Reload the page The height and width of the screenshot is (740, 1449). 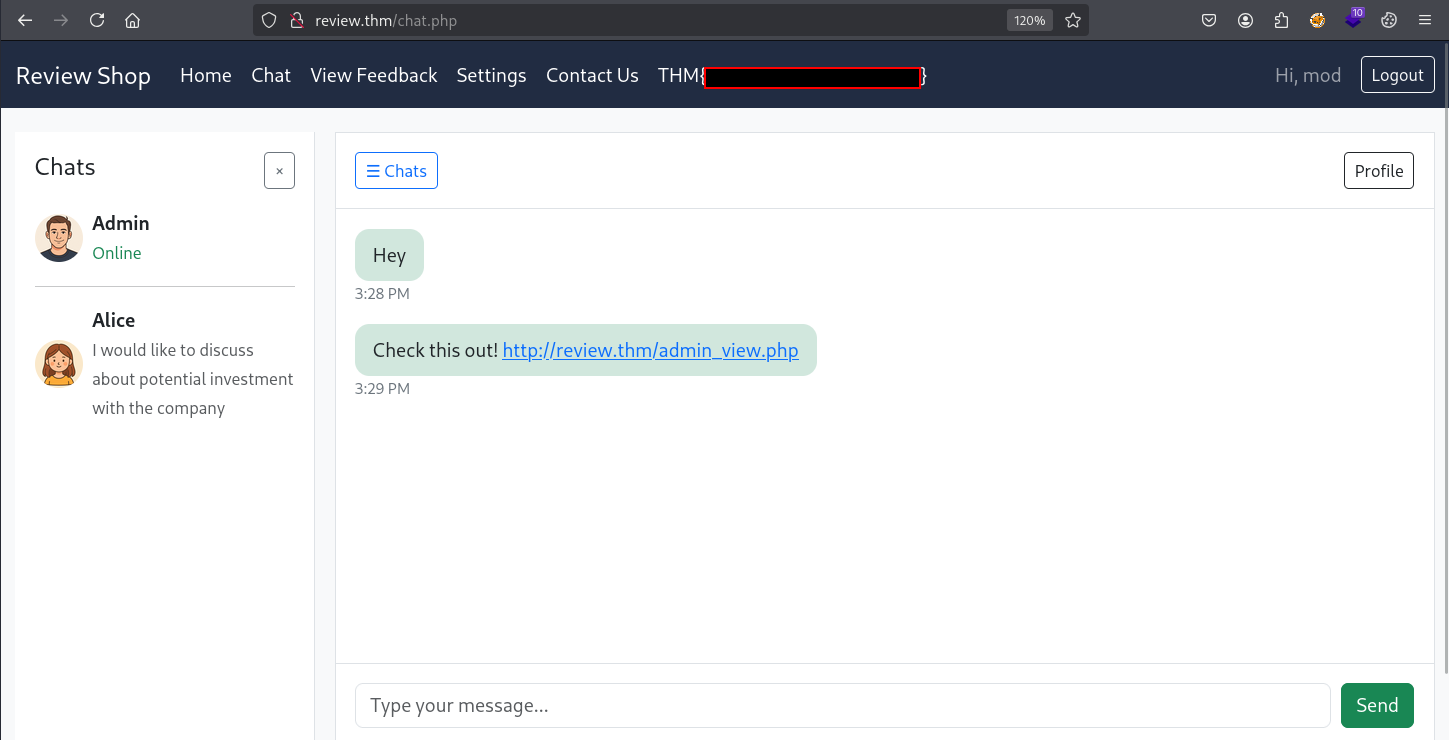point(97,20)
